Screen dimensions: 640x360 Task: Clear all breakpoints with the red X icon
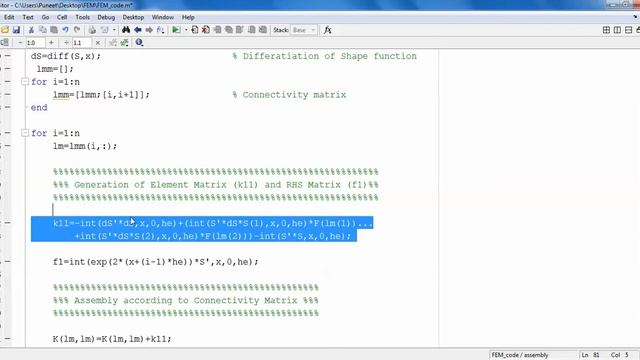[206, 30]
